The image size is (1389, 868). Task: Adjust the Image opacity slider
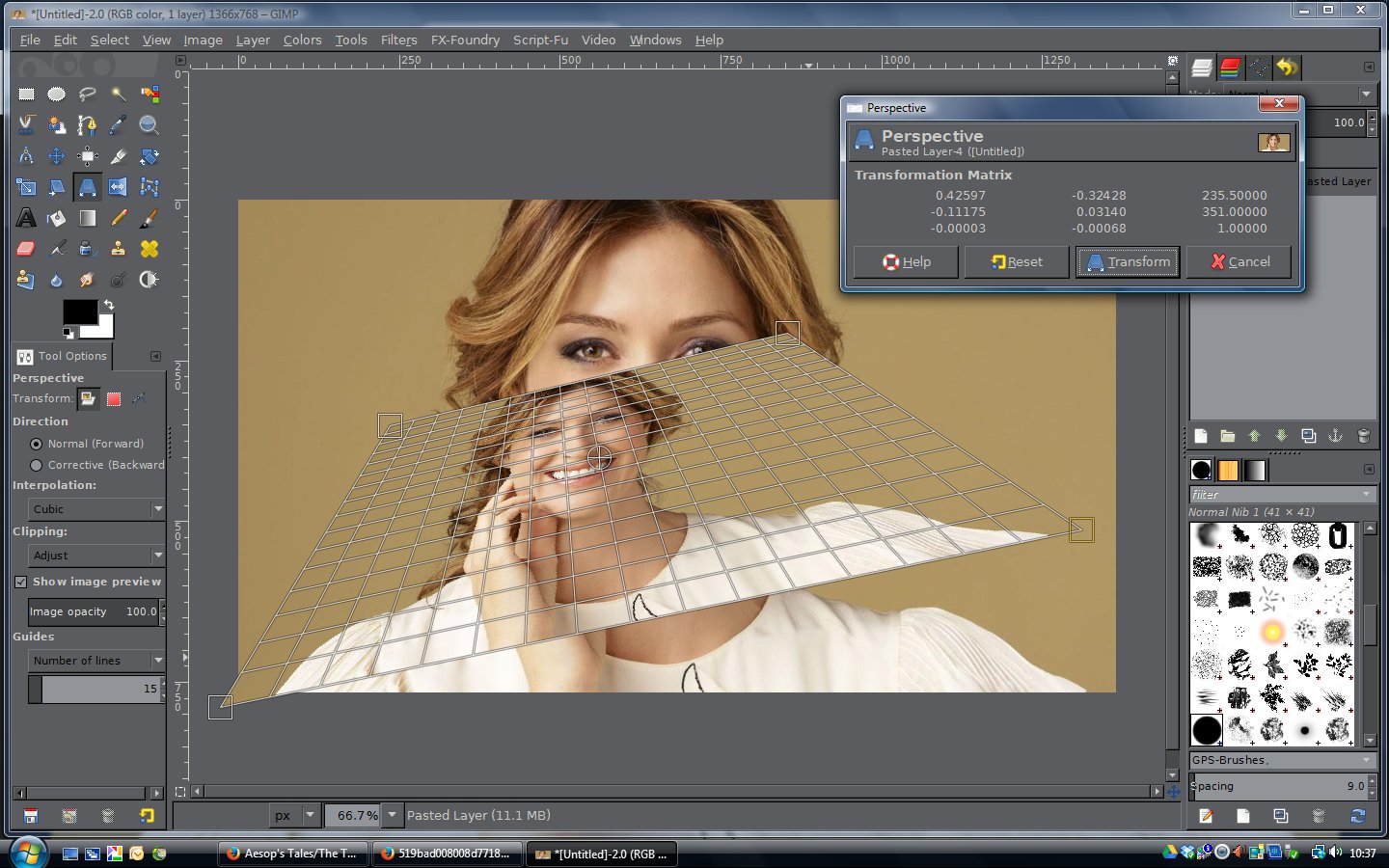[95, 611]
